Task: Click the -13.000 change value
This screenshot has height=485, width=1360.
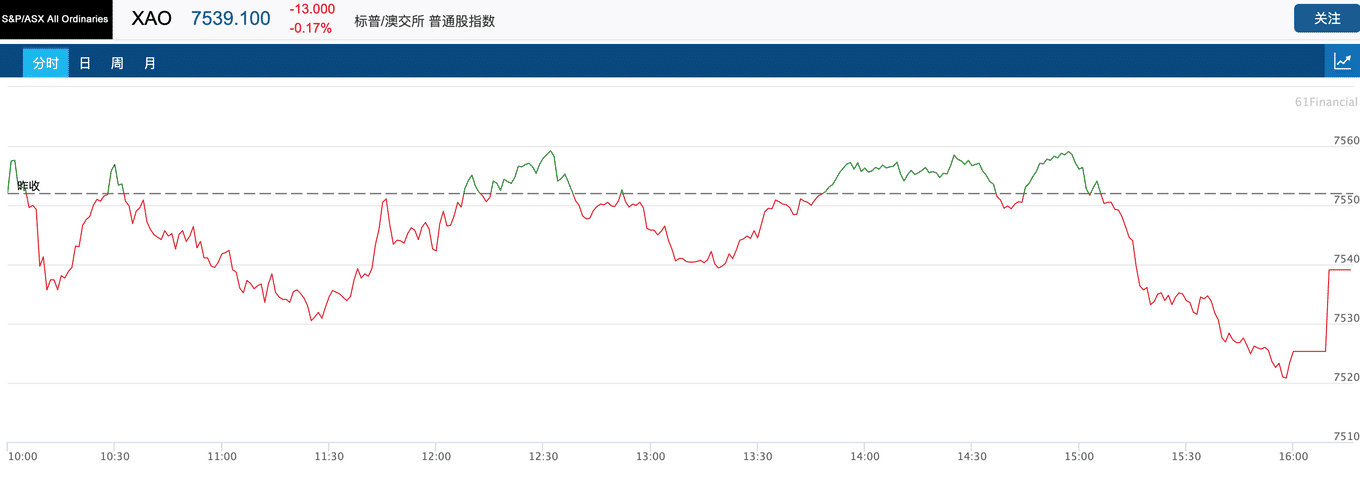Action: click(312, 9)
